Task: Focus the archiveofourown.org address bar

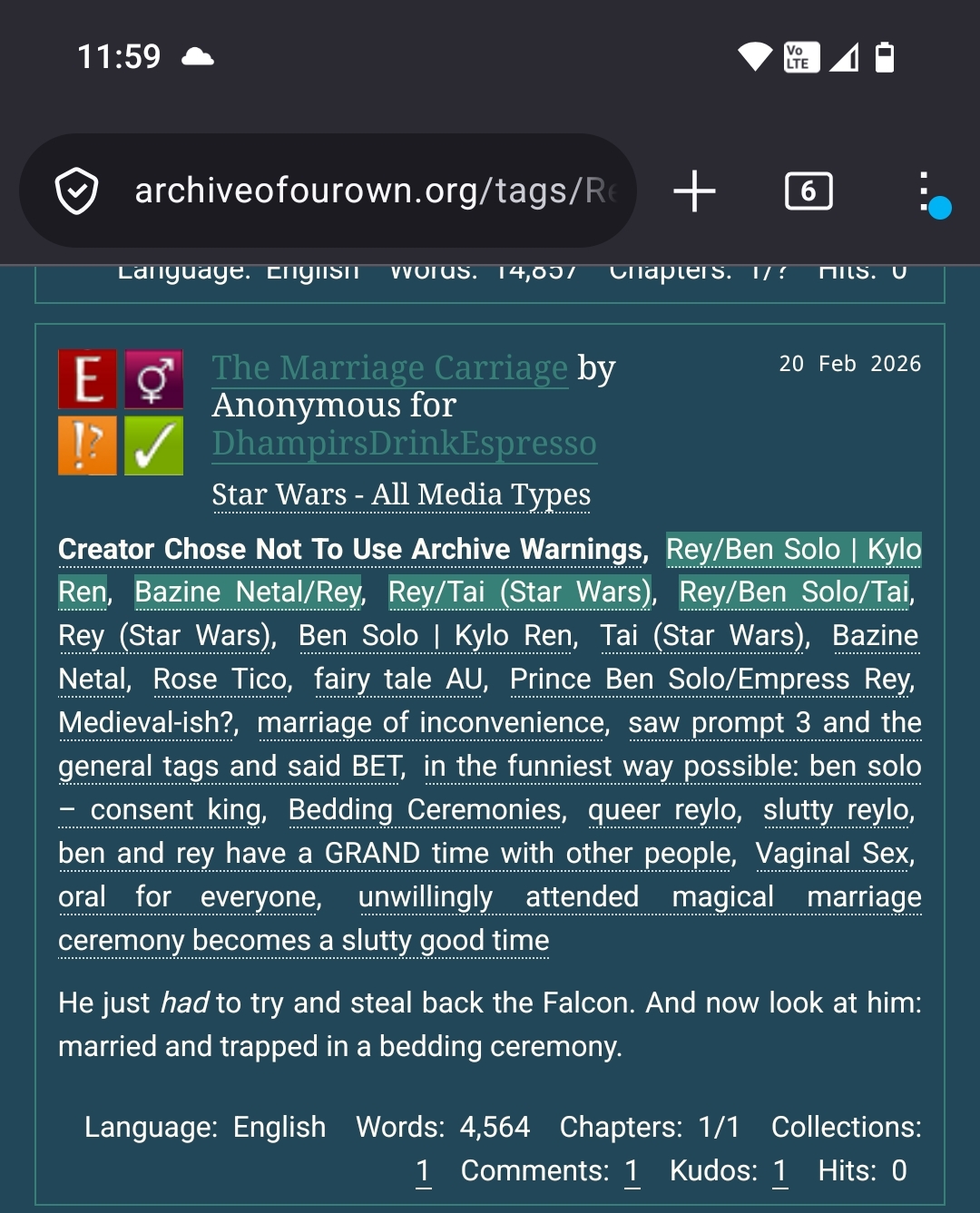Action: [372, 191]
